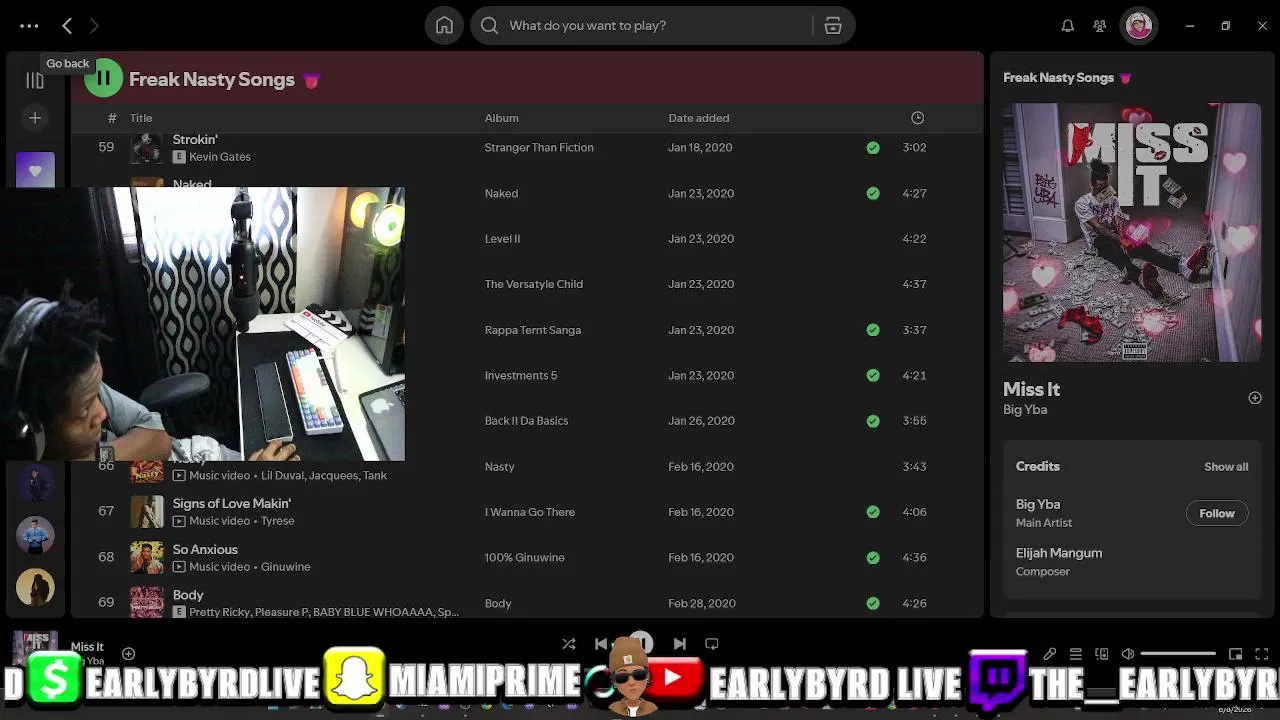Toggle liked checkmark on Rappa Ternt Sanga row
Viewport: 1280px width, 720px height.
pyautogui.click(x=873, y=330)
